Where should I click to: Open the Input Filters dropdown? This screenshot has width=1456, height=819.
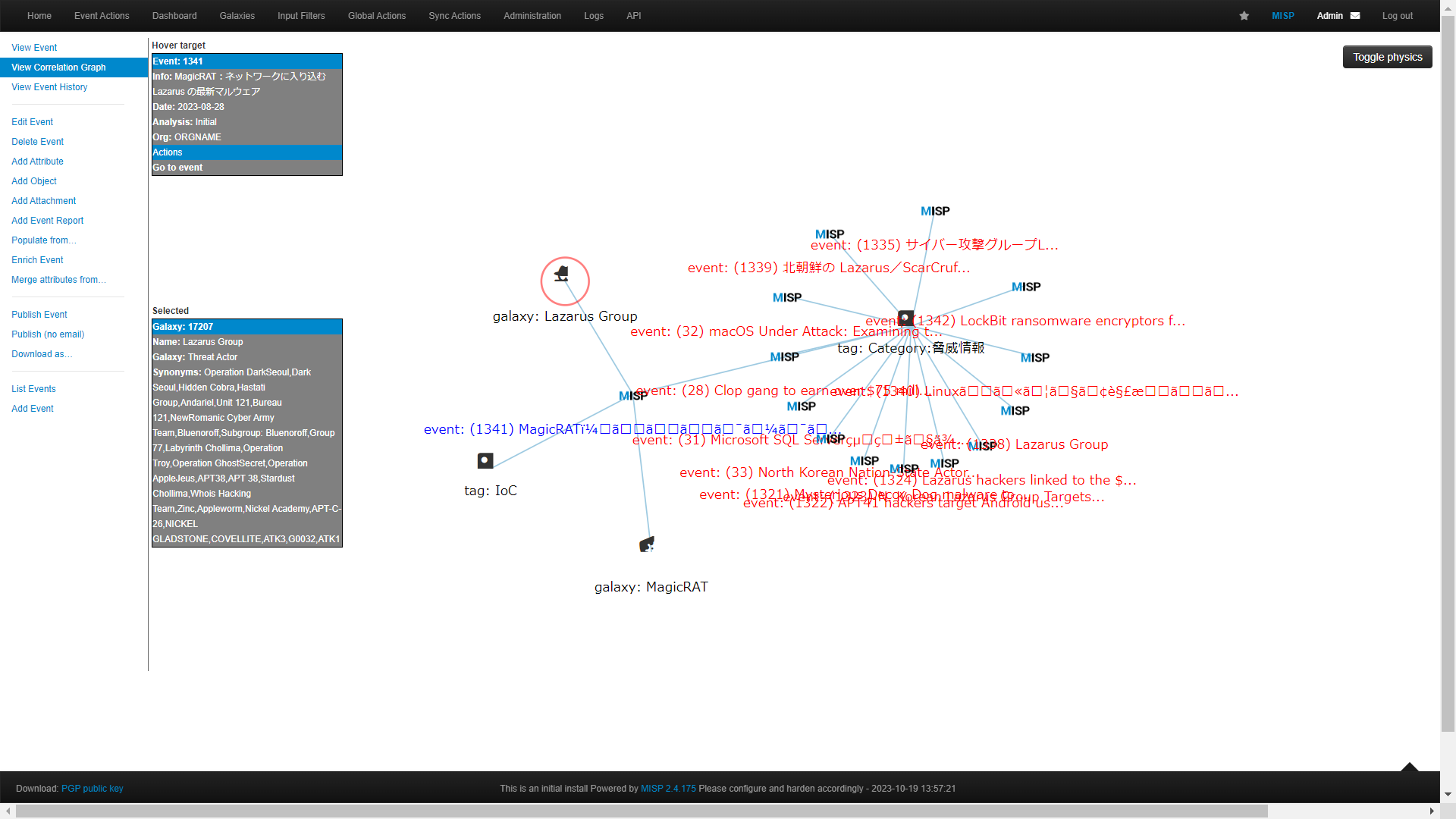(x=301, y=16)
